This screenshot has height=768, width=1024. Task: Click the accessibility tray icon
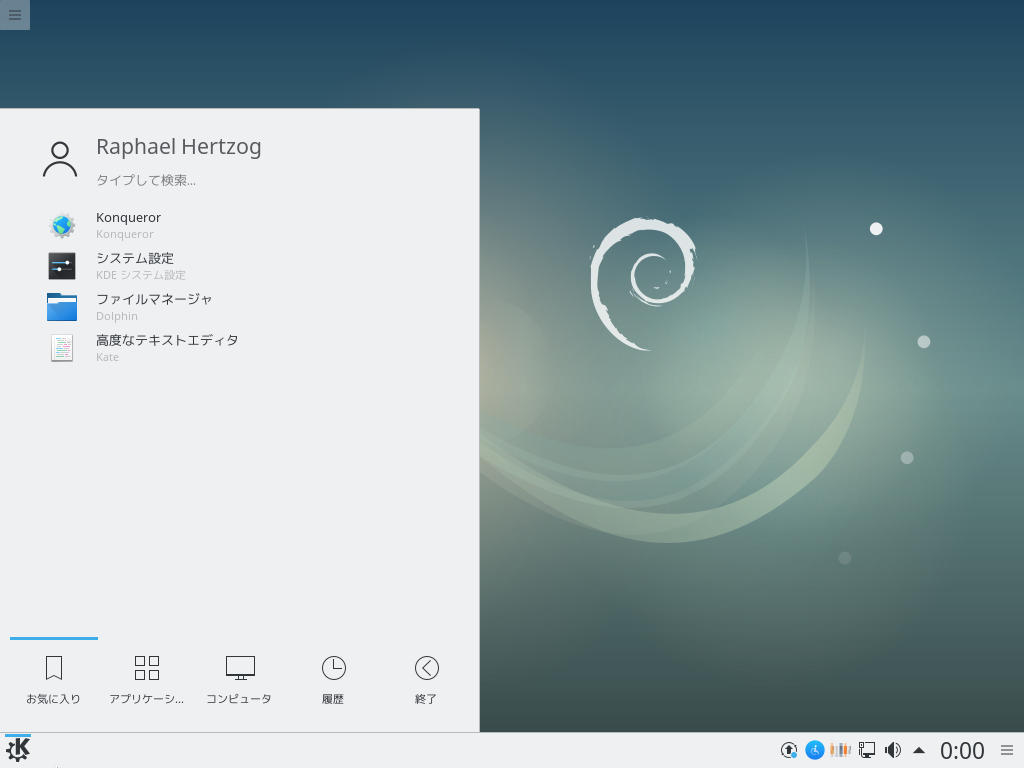813,750
